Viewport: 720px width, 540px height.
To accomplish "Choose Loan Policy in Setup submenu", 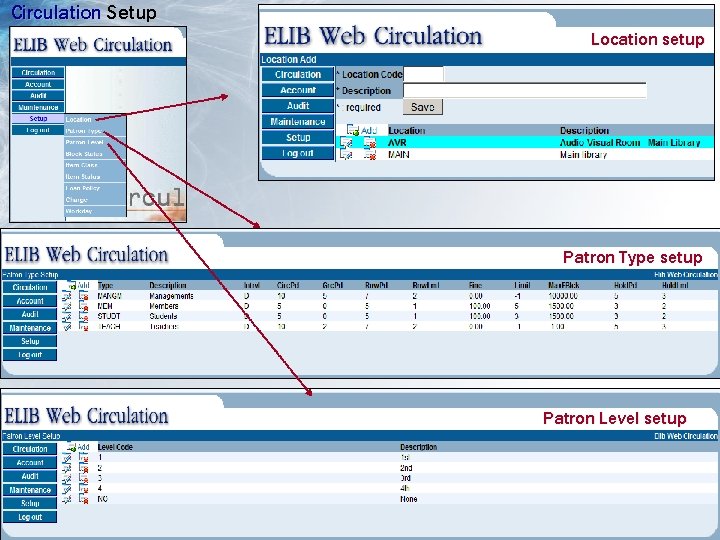I will coord(95,188).
